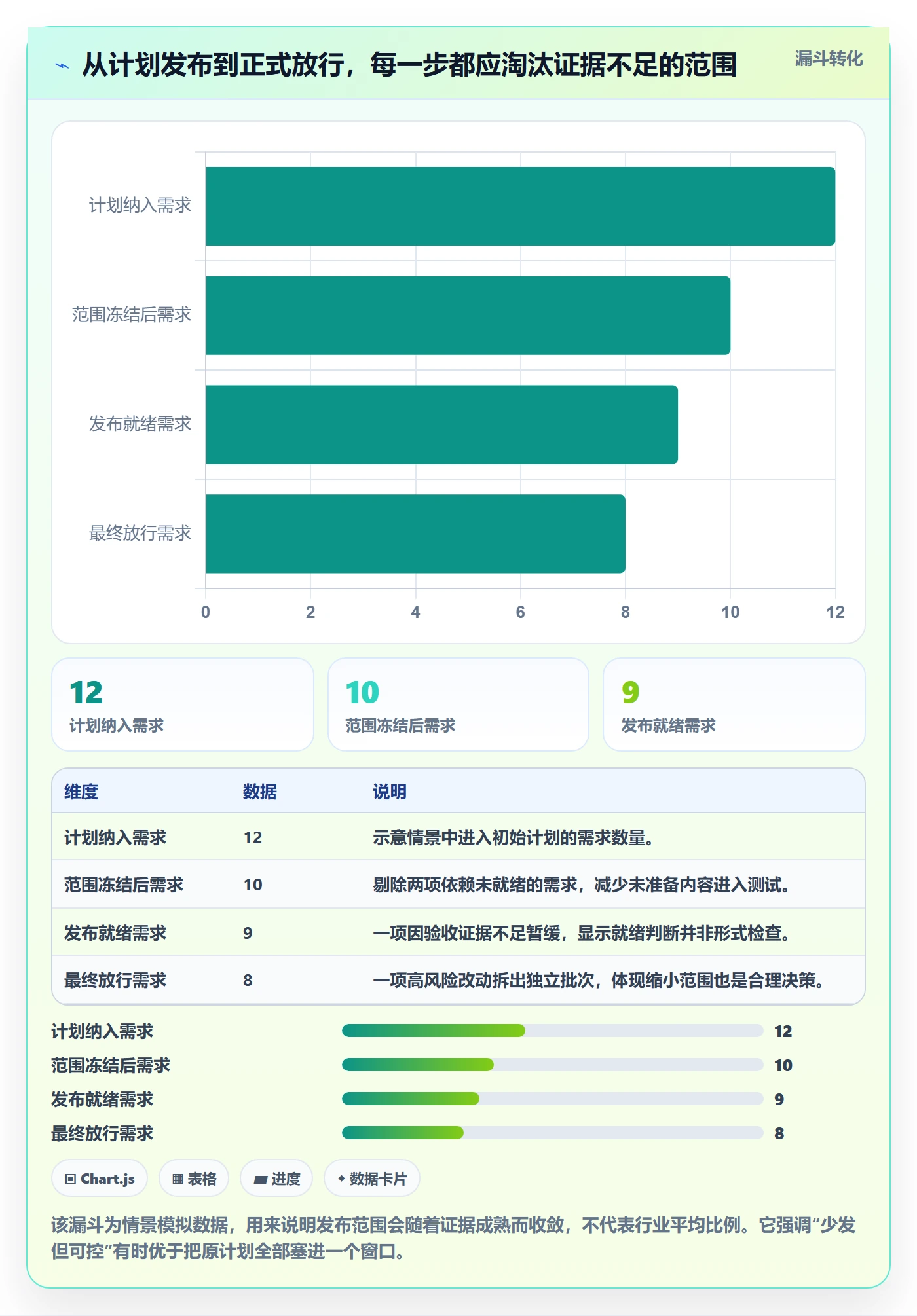
Task: Click the value 8 in the table's 数据 column
Action: 248,980
